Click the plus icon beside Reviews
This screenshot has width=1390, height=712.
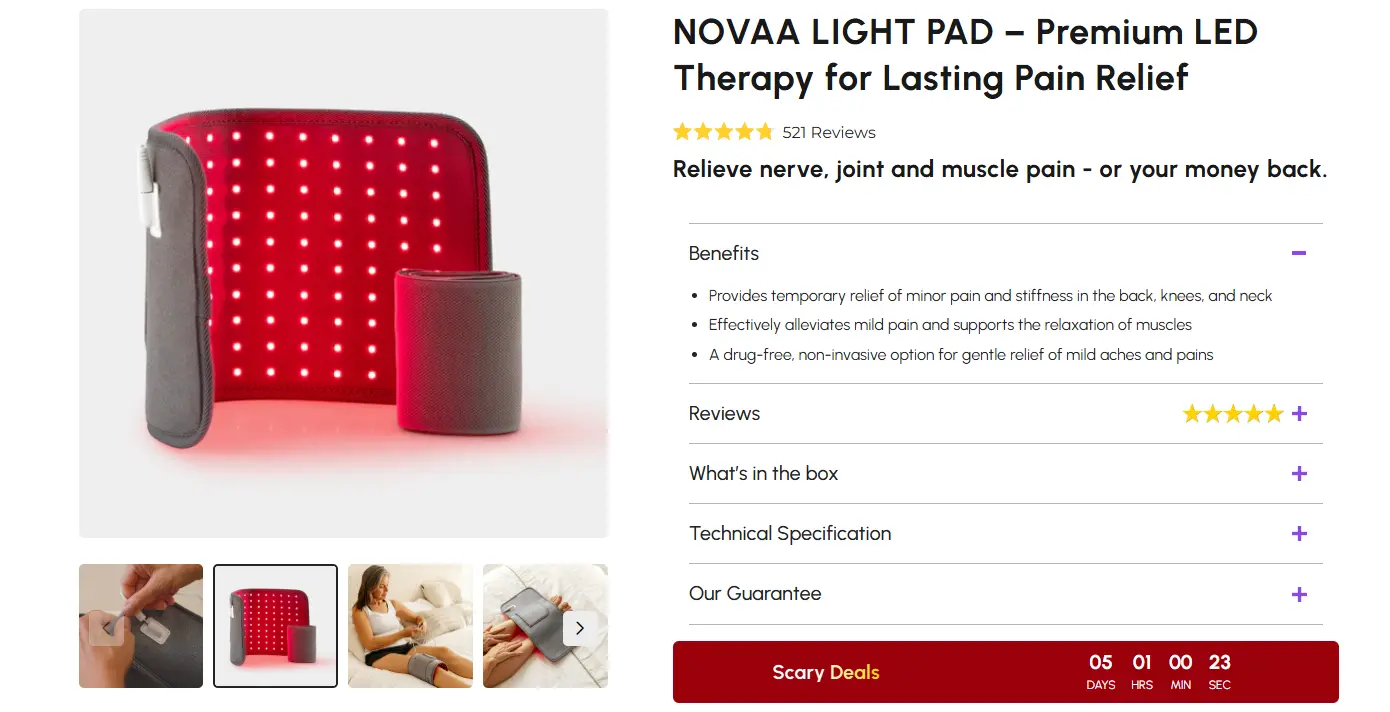(1299, 413)
